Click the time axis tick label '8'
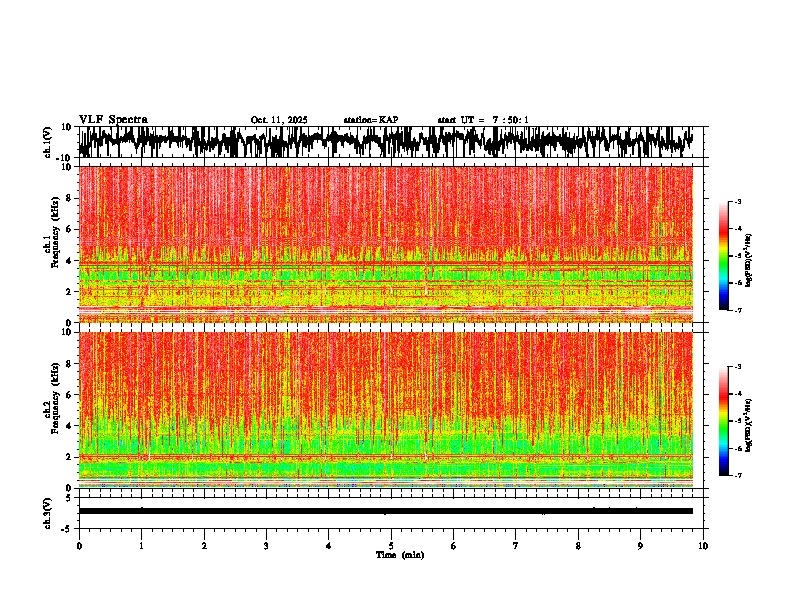792x612 pixels. tap(578, 546)
